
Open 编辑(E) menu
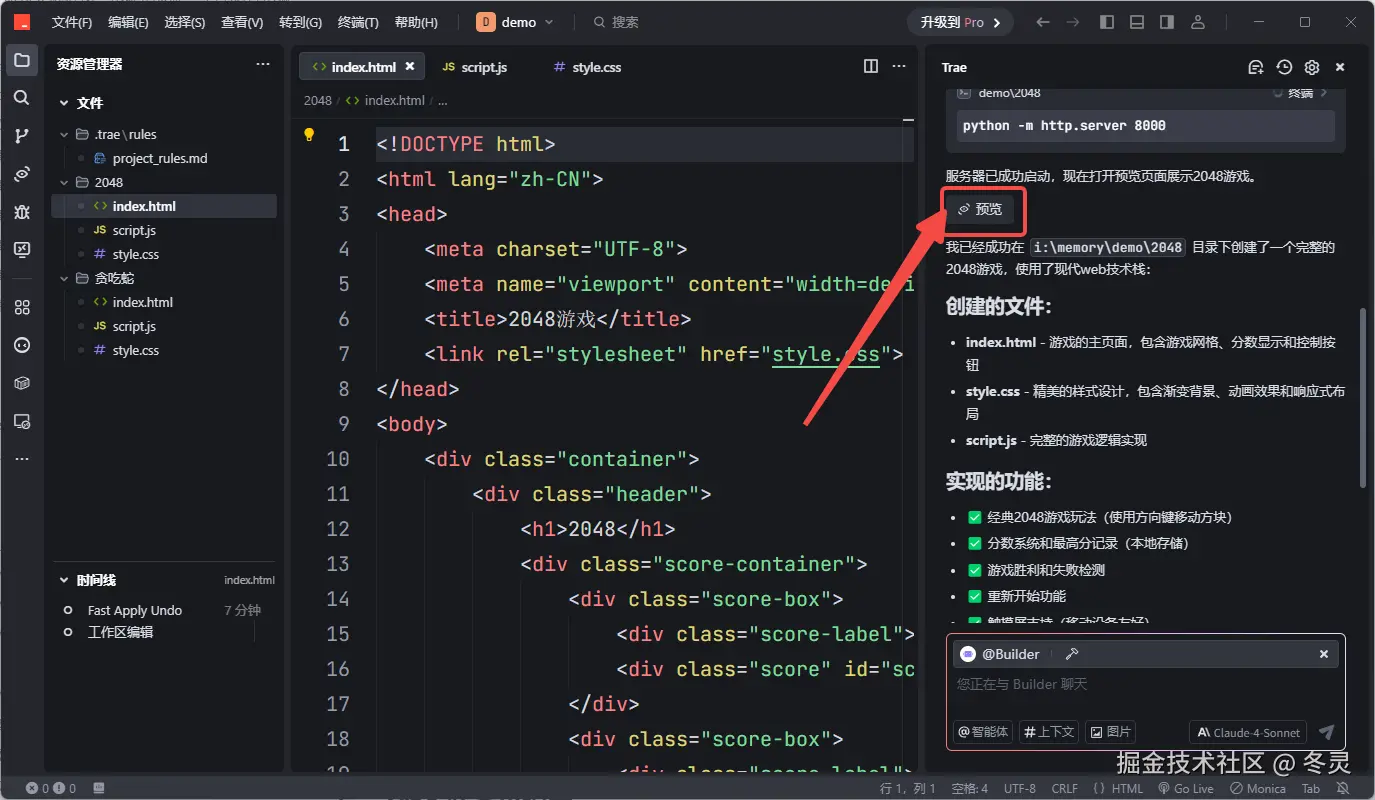[128, 22]
